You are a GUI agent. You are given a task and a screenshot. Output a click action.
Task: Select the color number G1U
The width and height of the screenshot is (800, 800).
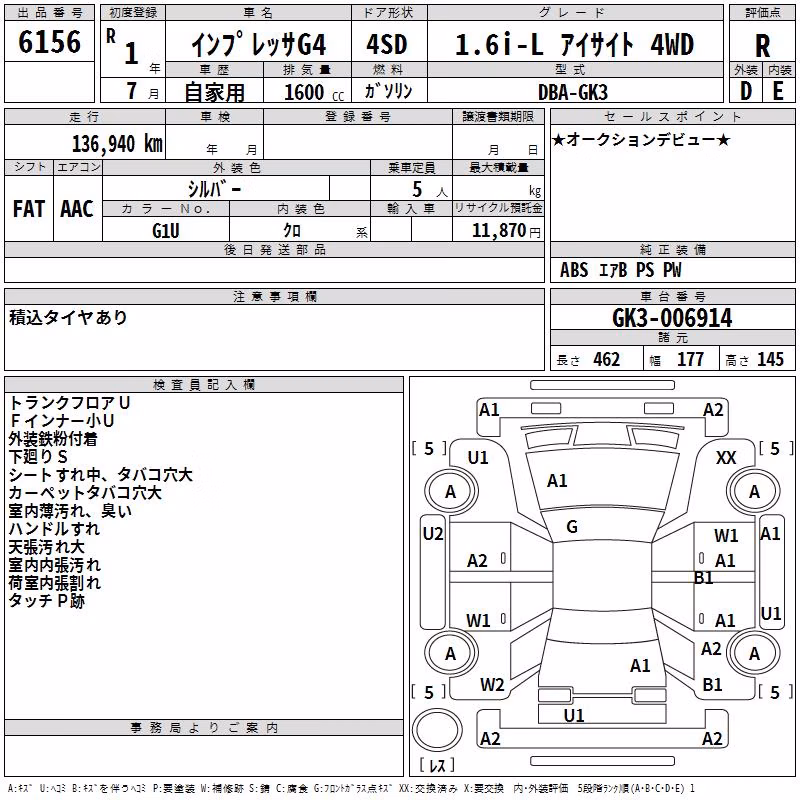(166, 231)
